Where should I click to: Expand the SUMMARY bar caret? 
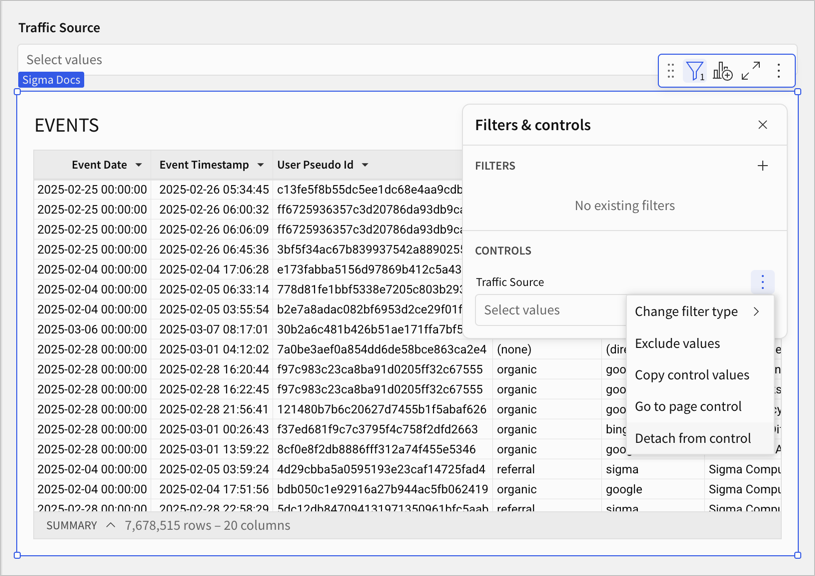click(110, 525)
